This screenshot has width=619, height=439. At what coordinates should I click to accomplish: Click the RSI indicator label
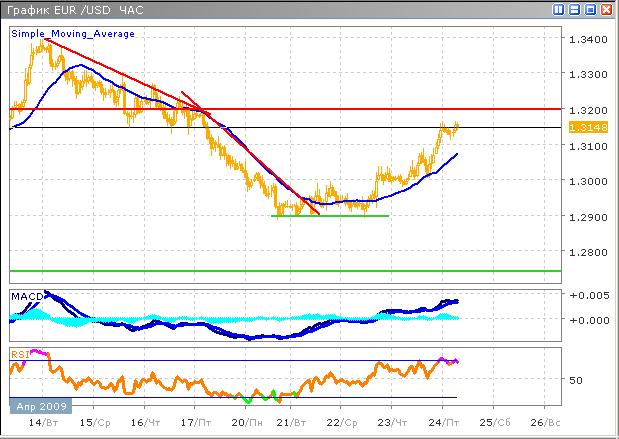click(x=19, y=353)
